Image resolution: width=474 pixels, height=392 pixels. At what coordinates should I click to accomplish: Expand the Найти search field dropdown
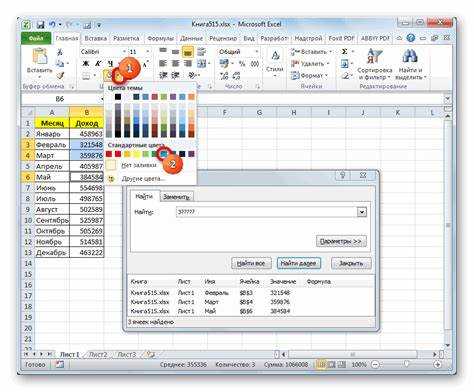362,212
